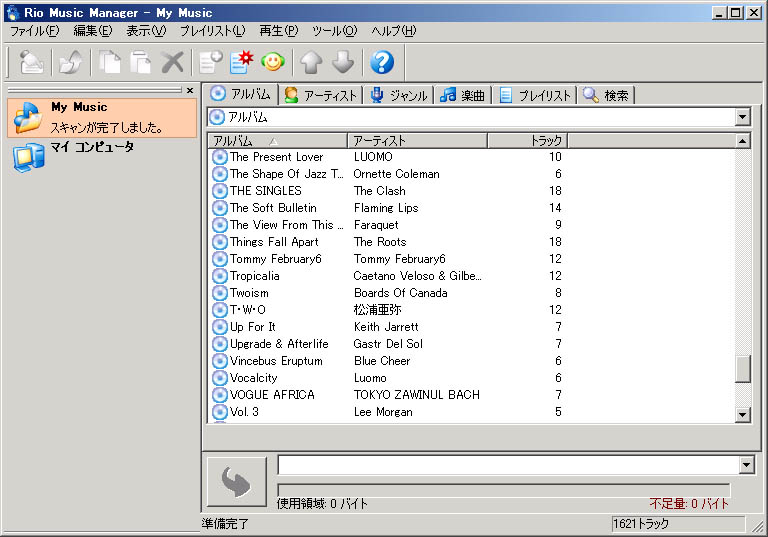This screenshot has width=768, height=537.
Task: Select album Tommy February6
Action: [x=276, y=259]
